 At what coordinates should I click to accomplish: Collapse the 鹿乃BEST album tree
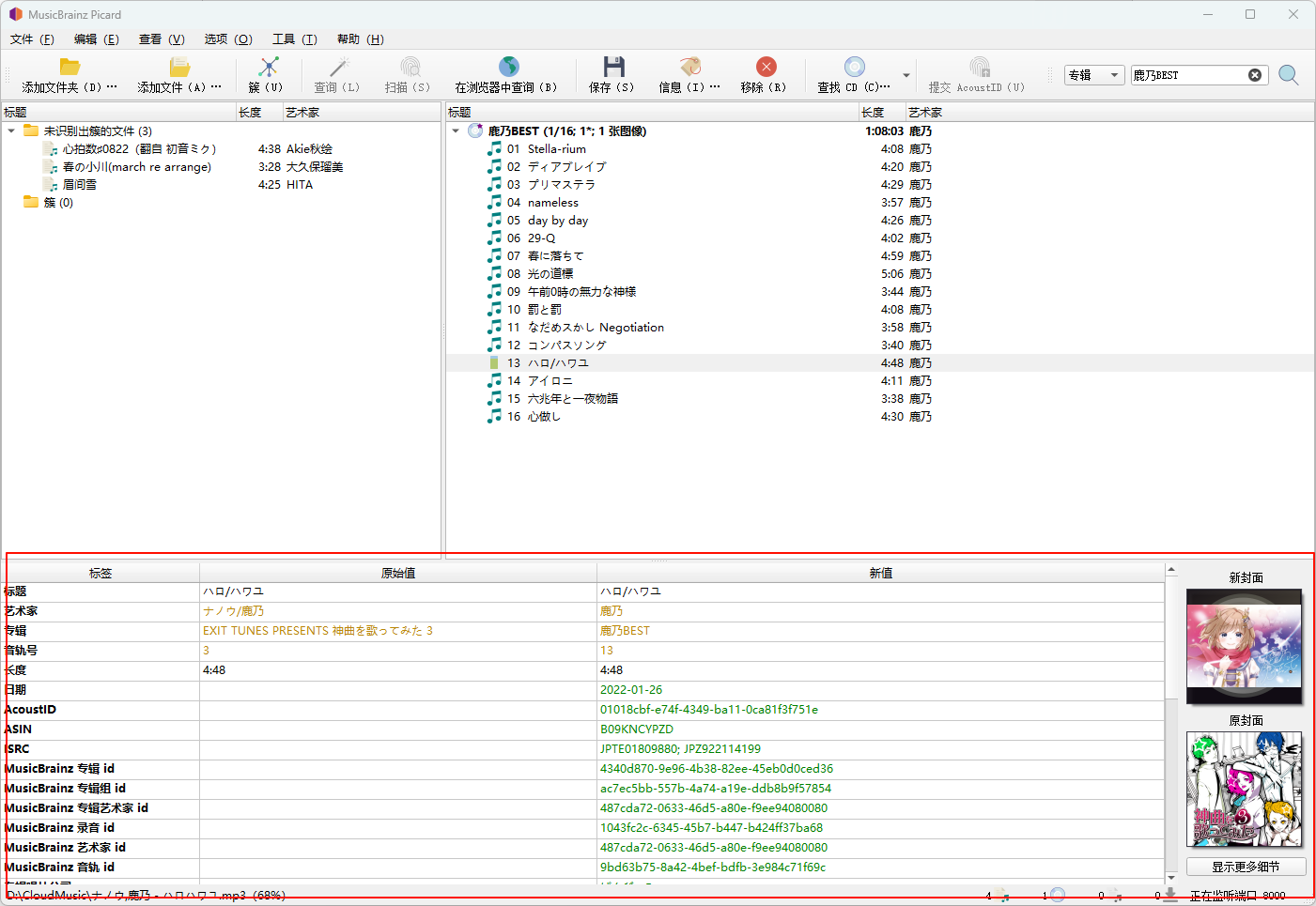coord(456,131)
